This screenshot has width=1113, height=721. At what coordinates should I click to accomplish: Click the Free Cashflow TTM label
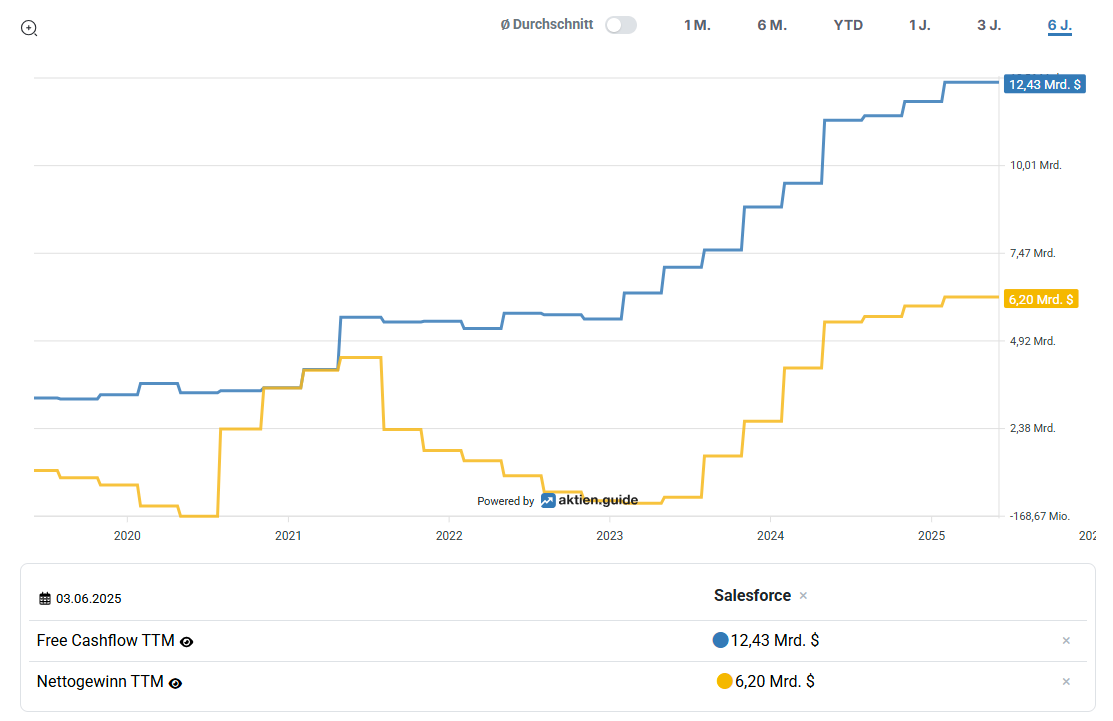106,641
